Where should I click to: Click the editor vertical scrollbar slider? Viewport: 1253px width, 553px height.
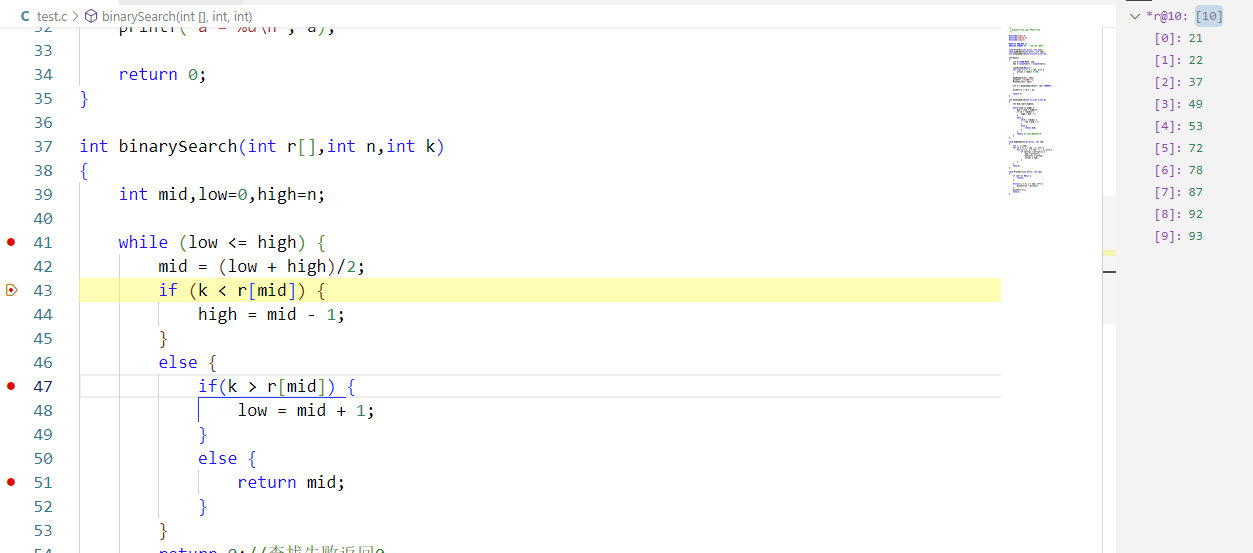(1108, 258)
